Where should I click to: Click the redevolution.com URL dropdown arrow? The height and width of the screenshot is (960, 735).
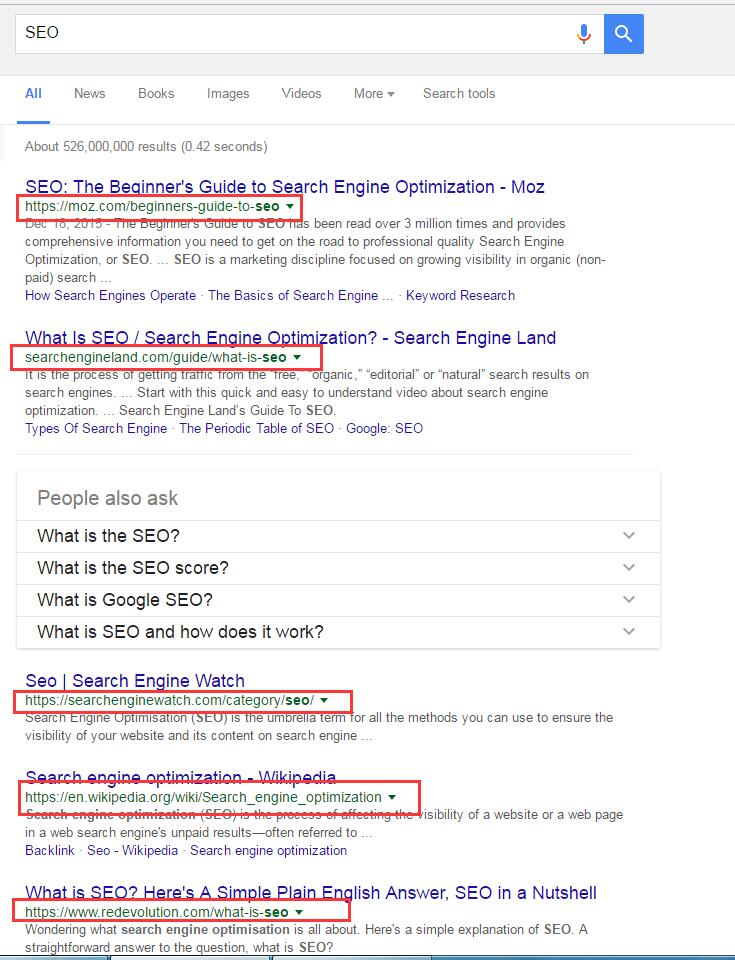[299, 913]
